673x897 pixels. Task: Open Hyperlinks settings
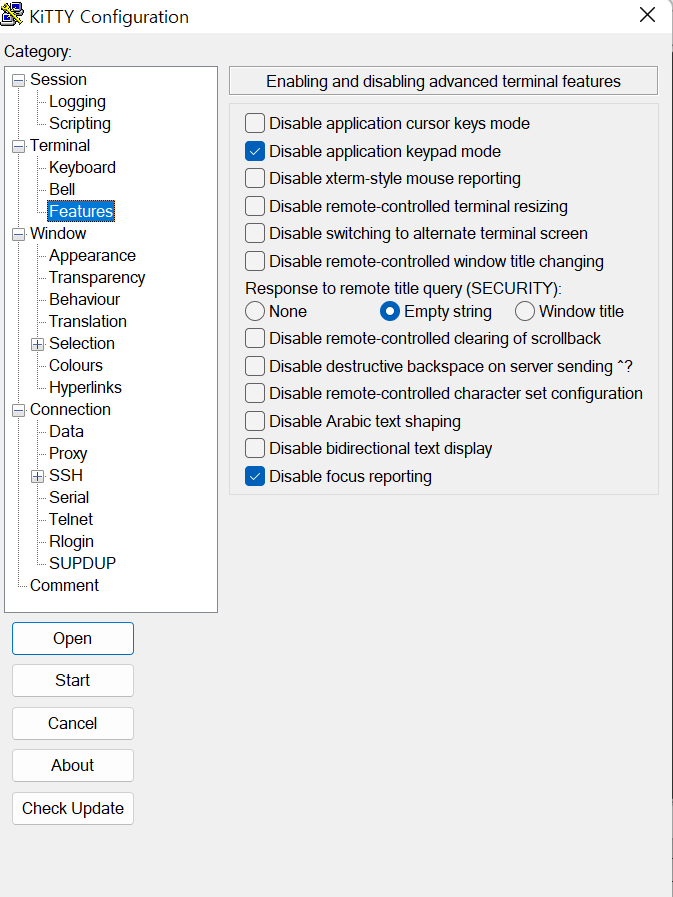[x=85, y=387]
